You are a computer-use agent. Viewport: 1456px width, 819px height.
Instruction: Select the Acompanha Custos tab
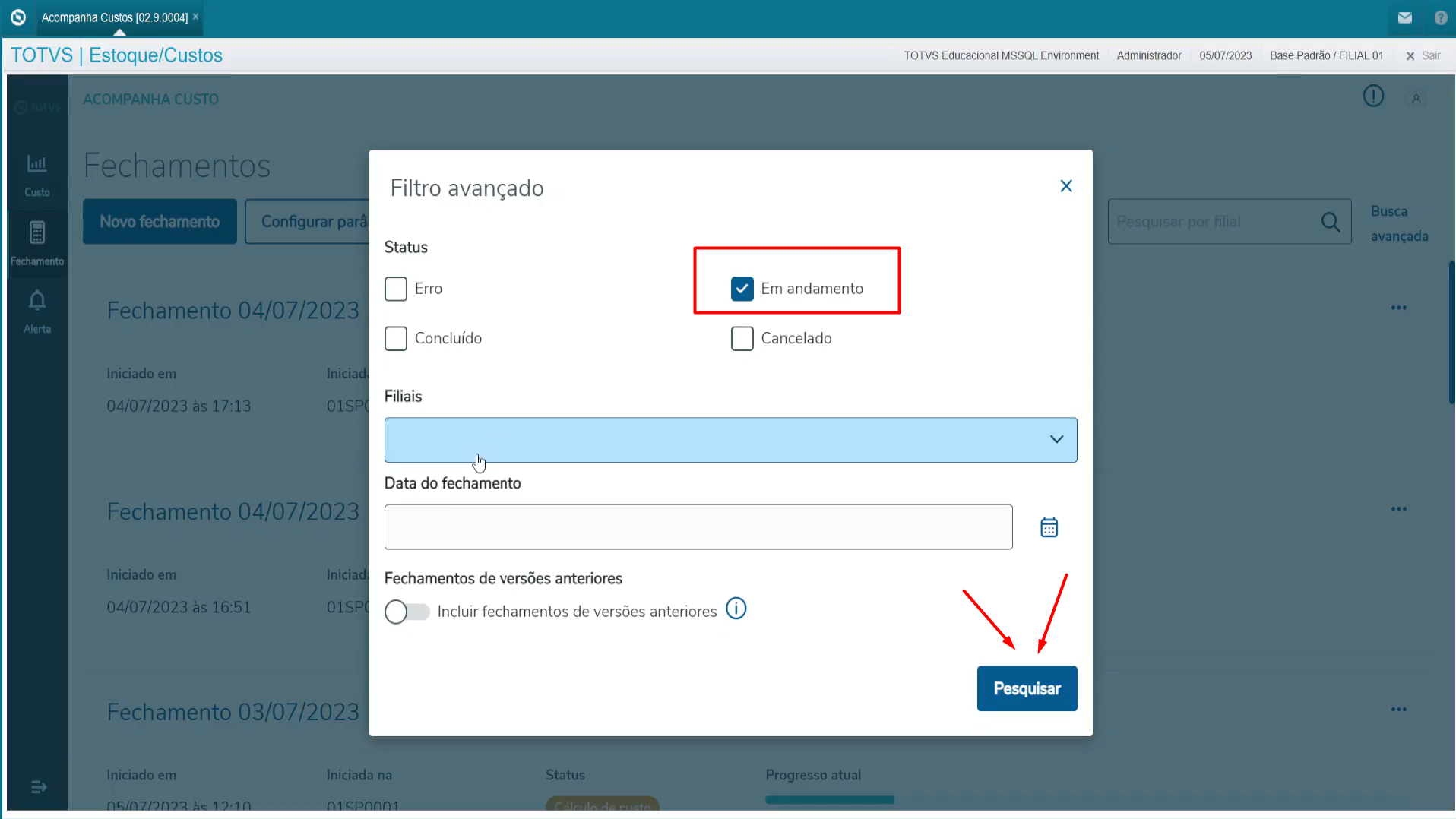click(x=114, y=17)
